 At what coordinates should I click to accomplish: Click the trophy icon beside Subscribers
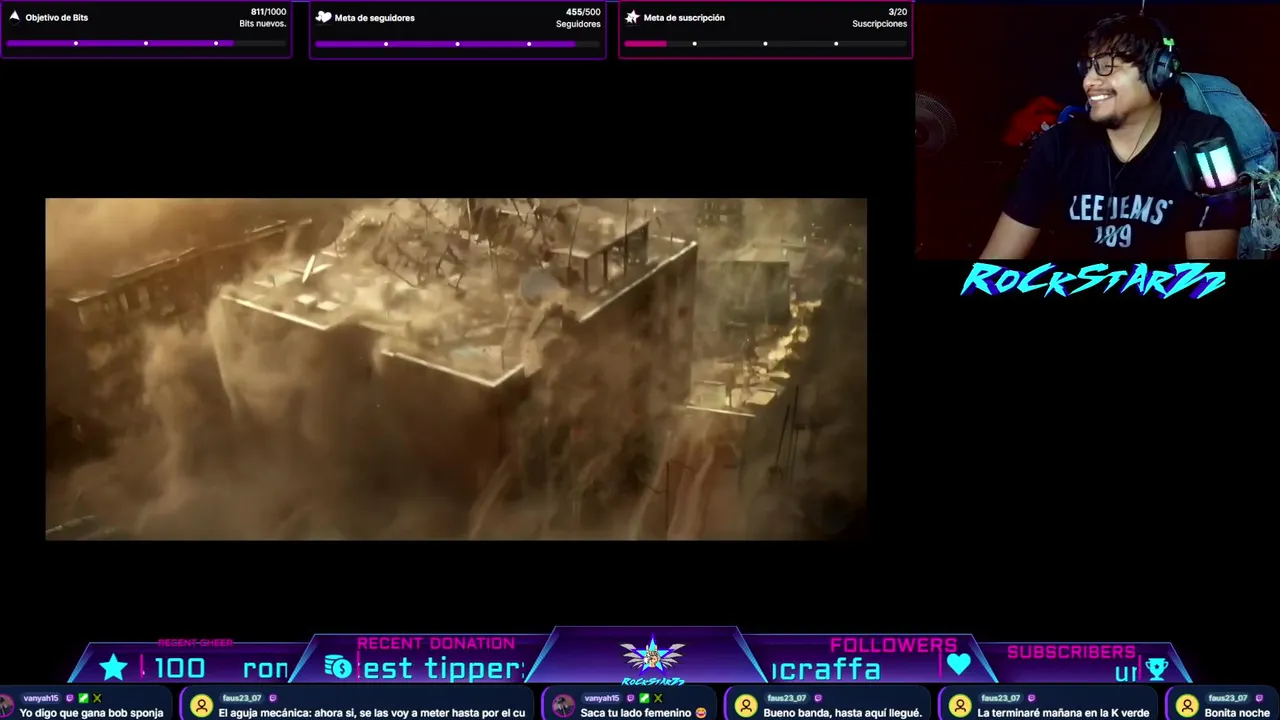[x=1157, y=669]
